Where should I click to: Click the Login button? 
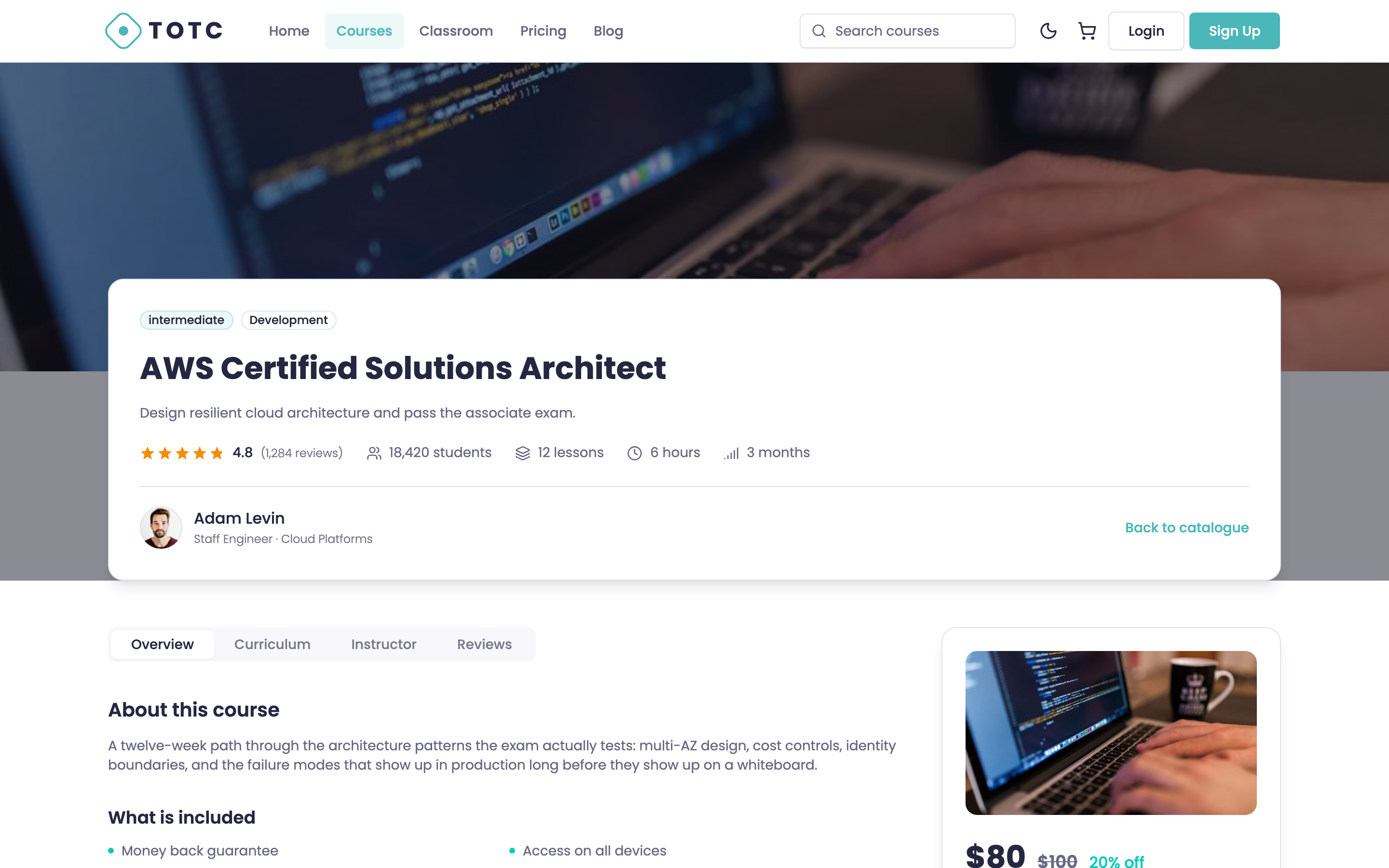pos(1146,31)
